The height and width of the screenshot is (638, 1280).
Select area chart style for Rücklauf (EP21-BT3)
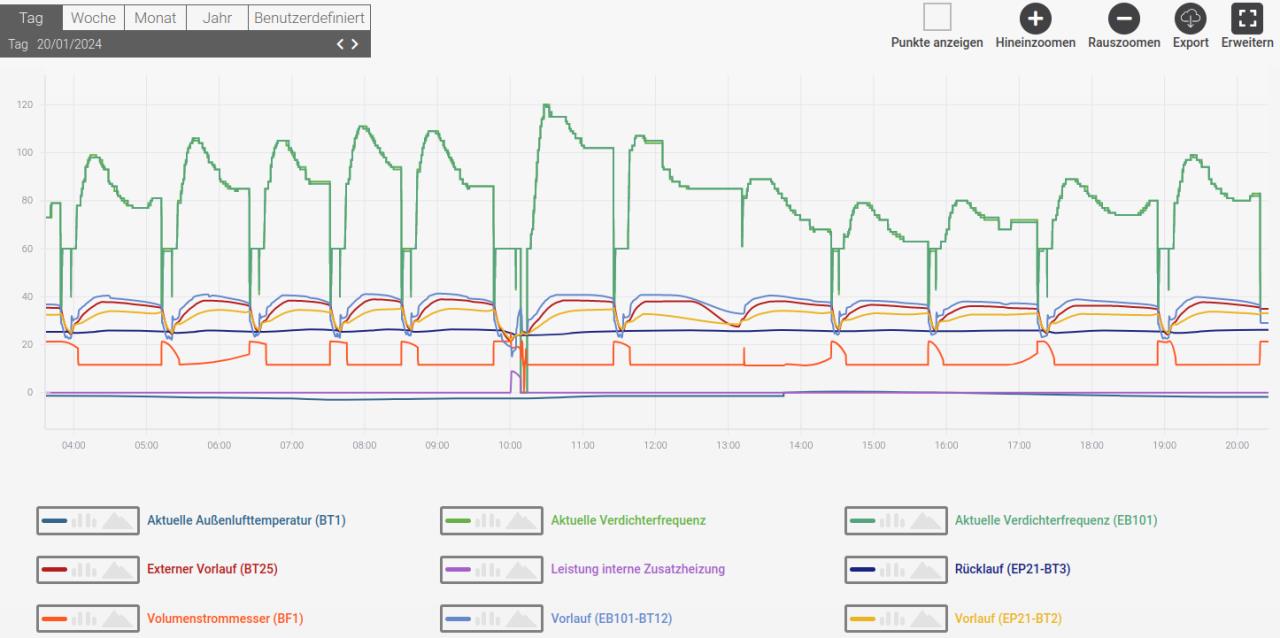pyautogui.click(x=926, y=569)
